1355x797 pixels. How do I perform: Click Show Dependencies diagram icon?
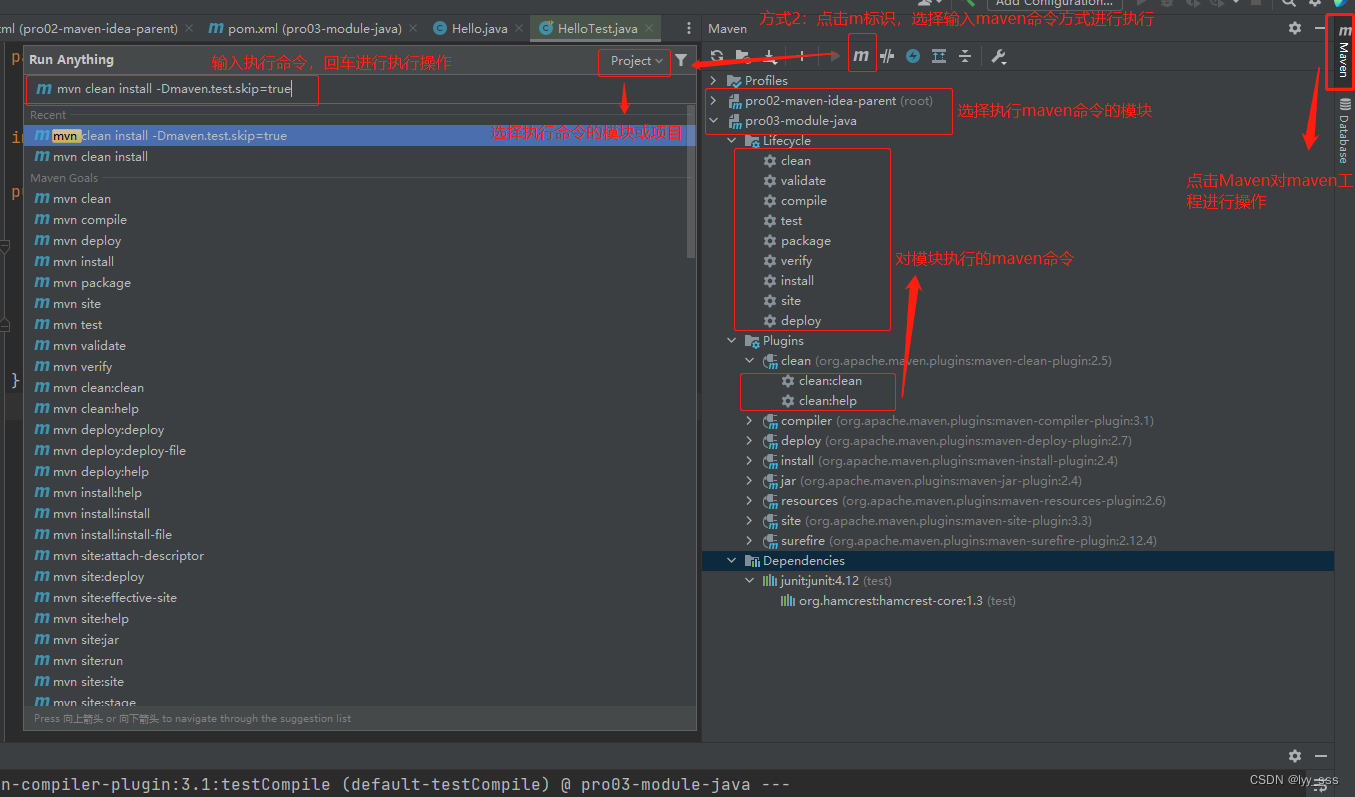click(939, 56)
